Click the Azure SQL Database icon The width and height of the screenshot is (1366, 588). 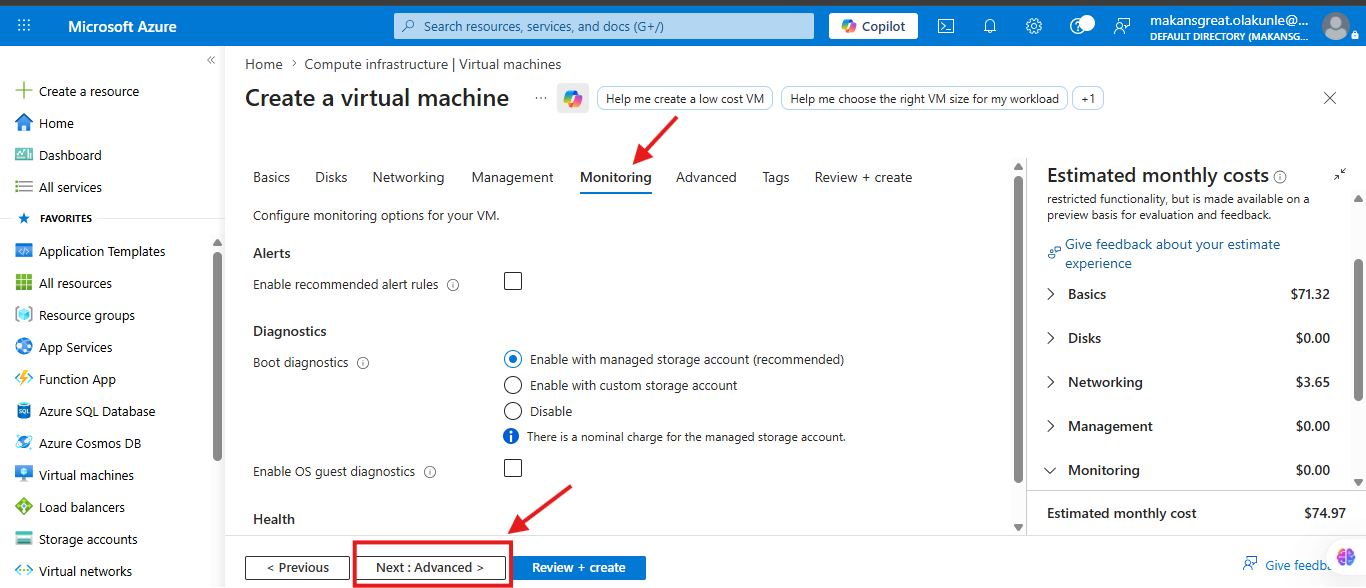[x=24, y=411]
